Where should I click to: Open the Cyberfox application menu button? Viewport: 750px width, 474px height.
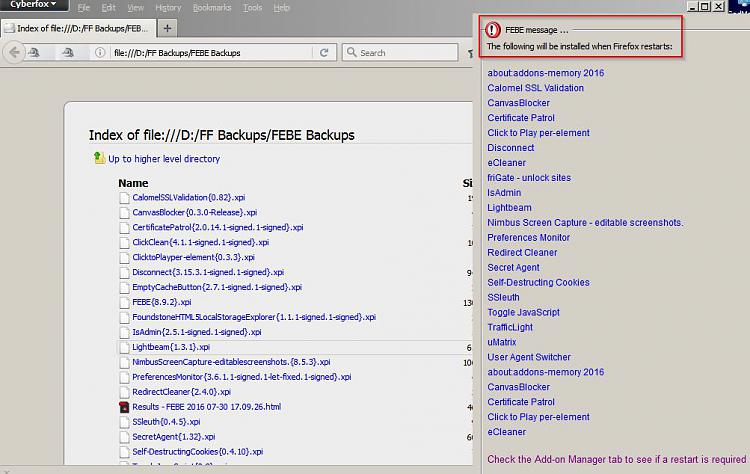(34, 5)
